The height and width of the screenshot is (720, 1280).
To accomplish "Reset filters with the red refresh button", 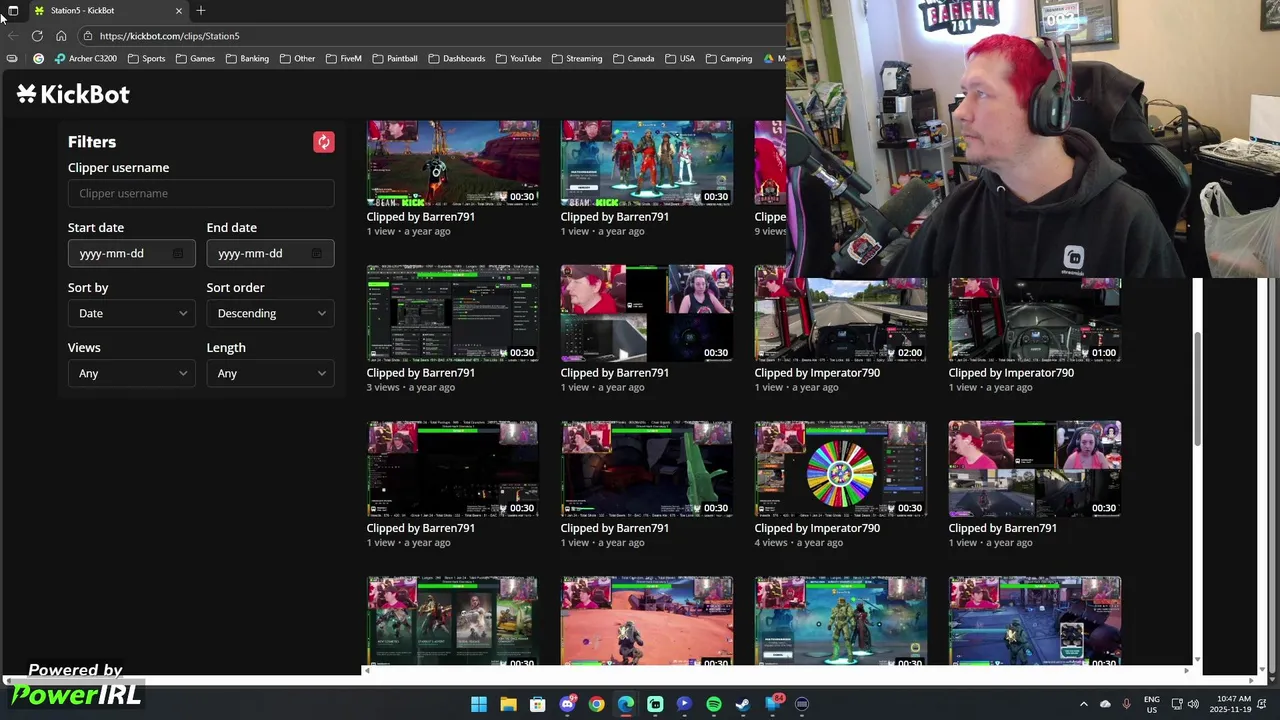I will pos(323,142).
